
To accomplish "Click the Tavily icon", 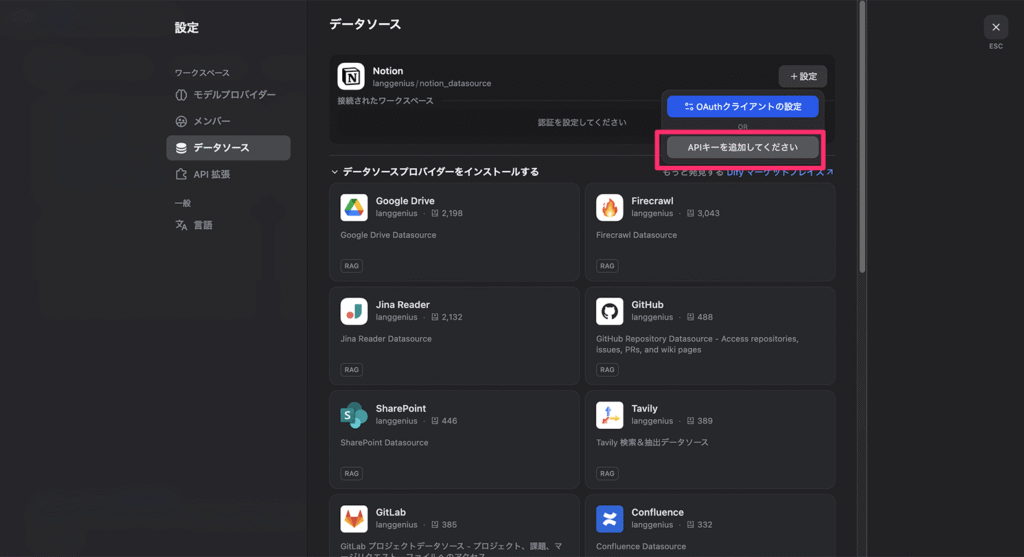I will point(610,415).
